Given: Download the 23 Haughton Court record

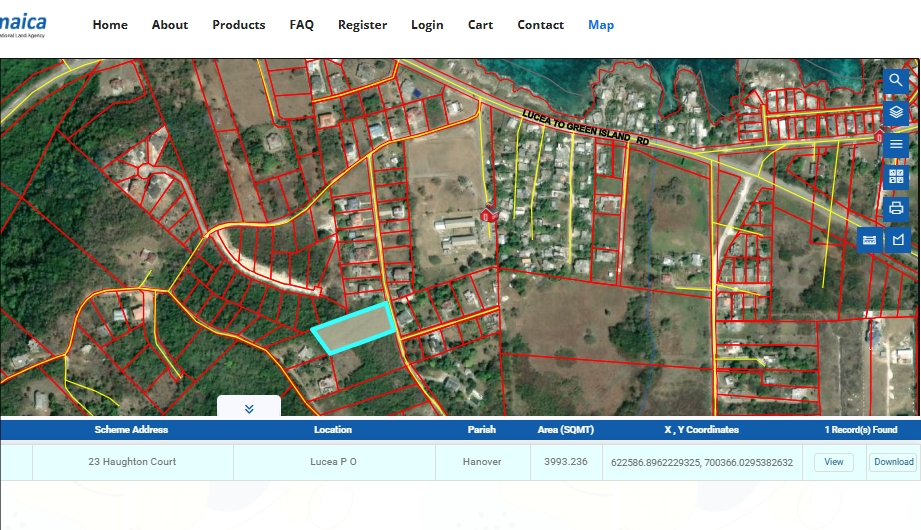Looking at the screenshot, I should pos(892,462).
